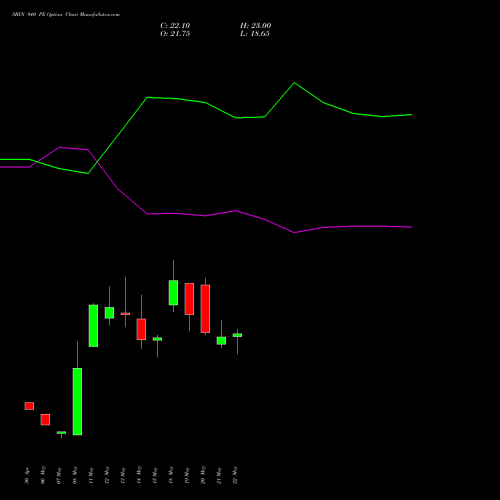The height and width of the screenshot is (500, 500).
Task: Click the '13 May' date axis label
Action: coord(123,475)
